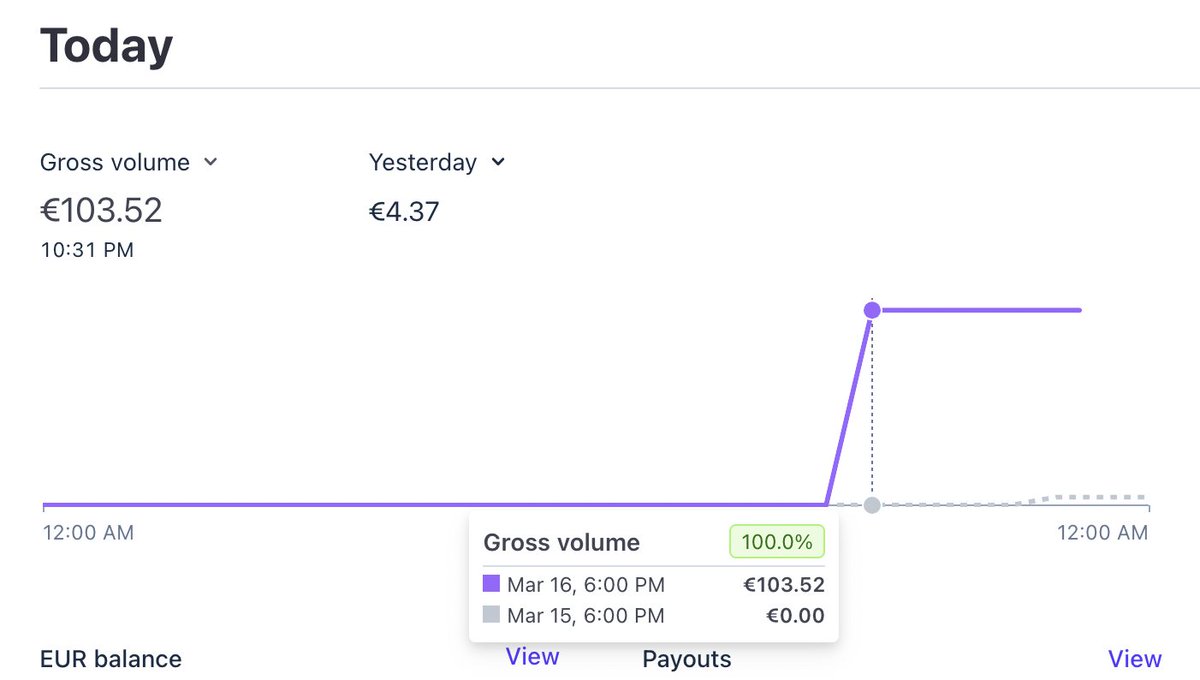Click the 10:31 PM timestamp
This screenshot has height=680, width=1200.
[87, 250]
